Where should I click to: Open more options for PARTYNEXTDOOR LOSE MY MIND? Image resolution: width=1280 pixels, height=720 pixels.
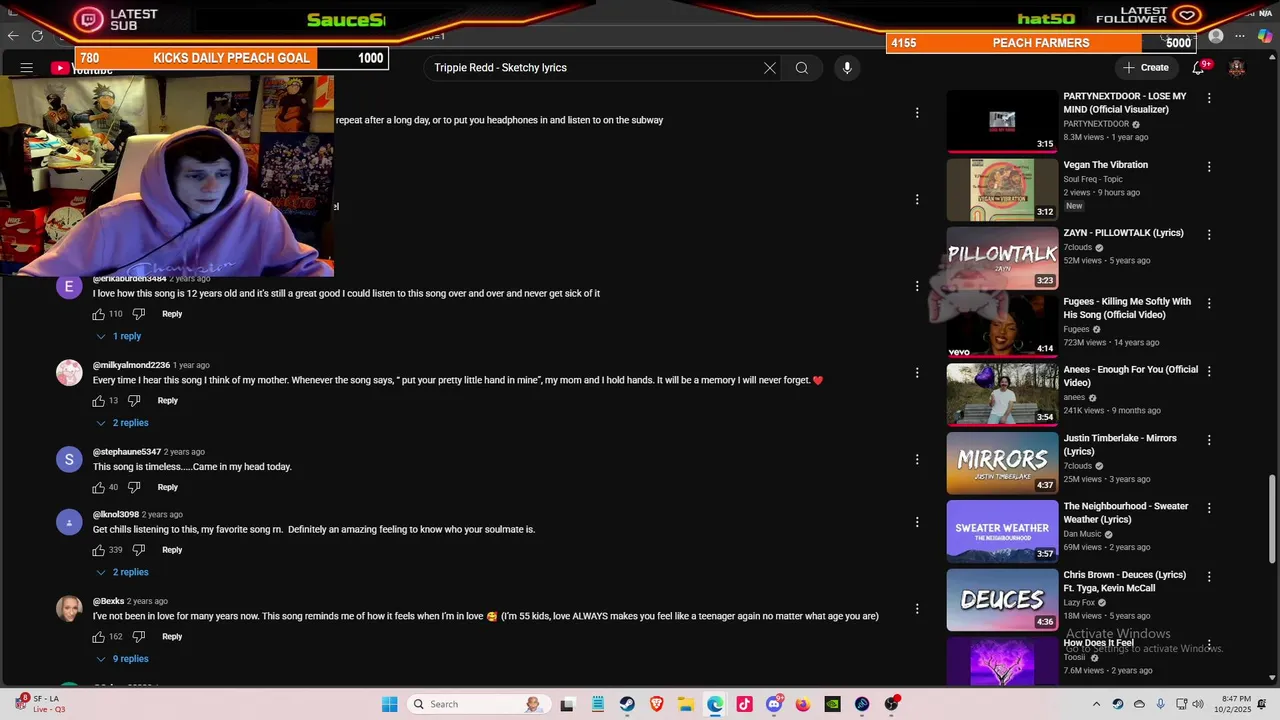pos(1209,98)
